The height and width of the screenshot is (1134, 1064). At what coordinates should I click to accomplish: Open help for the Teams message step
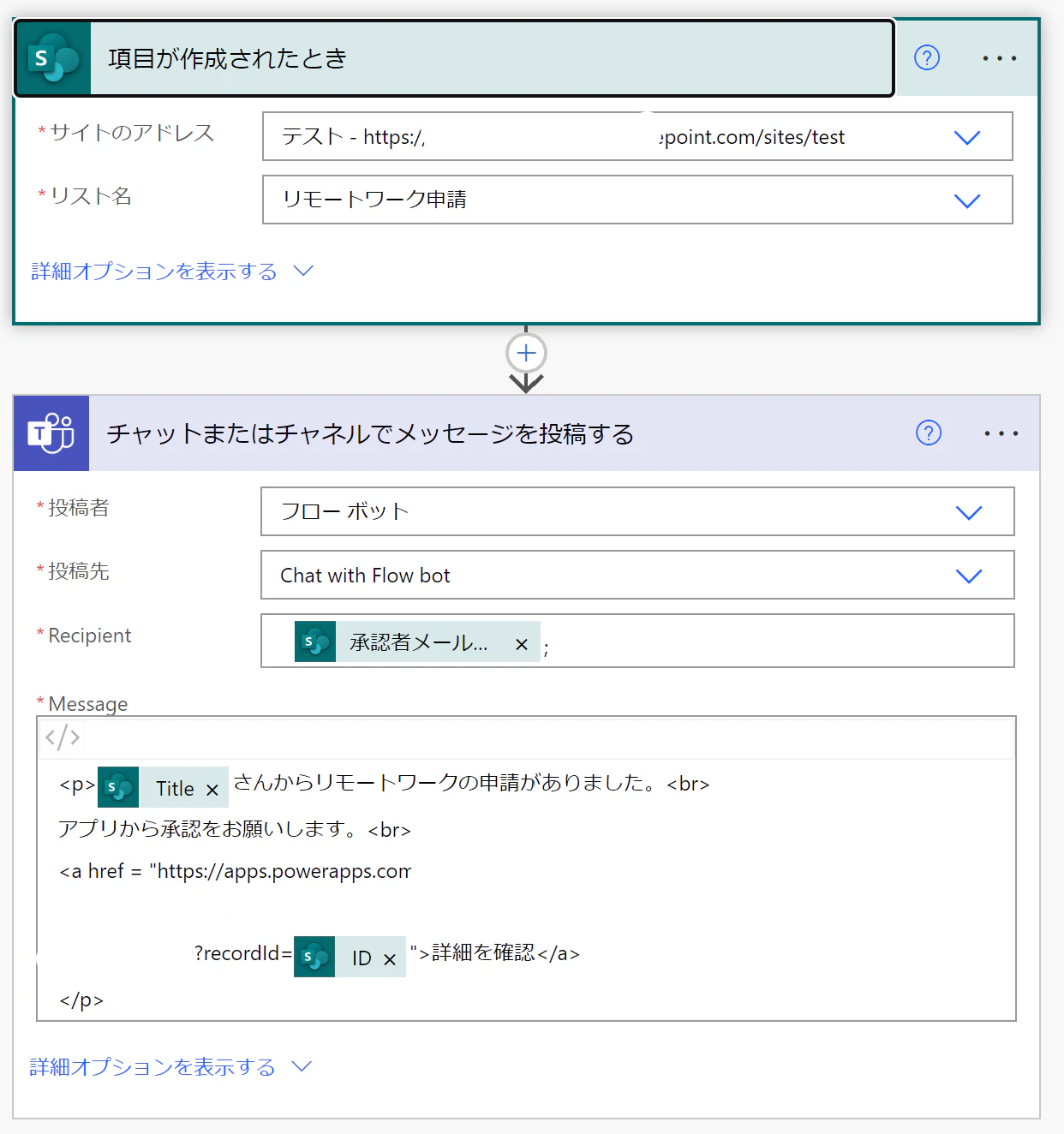click(929, 433)
